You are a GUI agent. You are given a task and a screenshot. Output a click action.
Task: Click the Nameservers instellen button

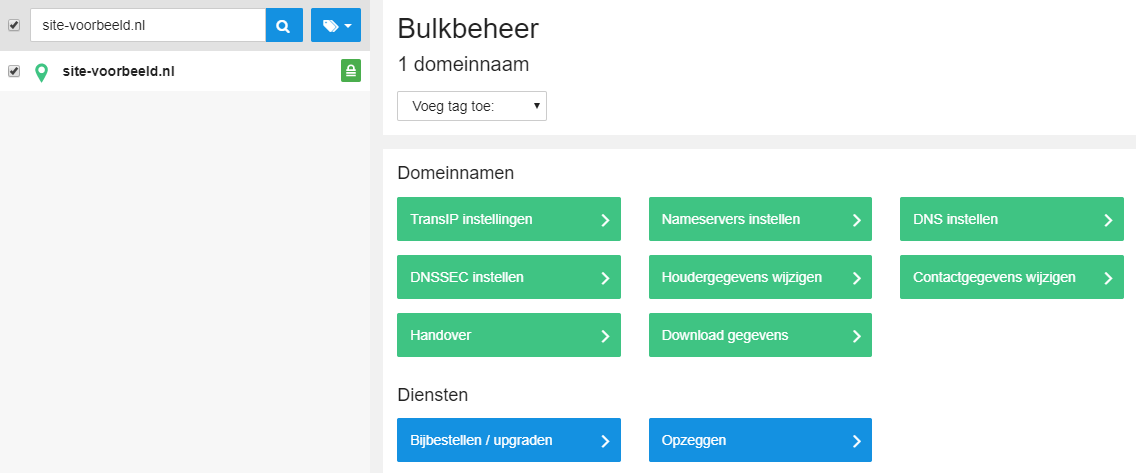pos(760,219)
